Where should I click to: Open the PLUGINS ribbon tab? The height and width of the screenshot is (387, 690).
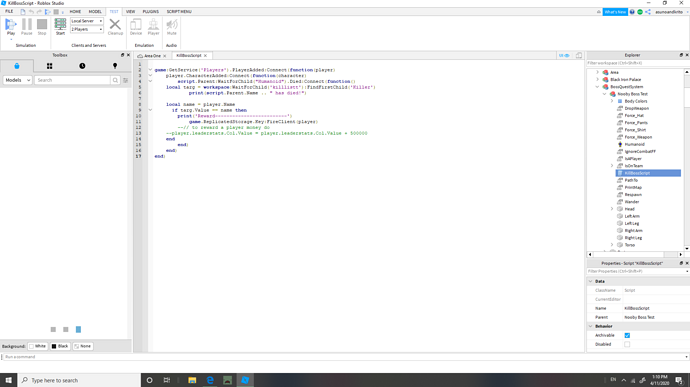coord(150,11)
